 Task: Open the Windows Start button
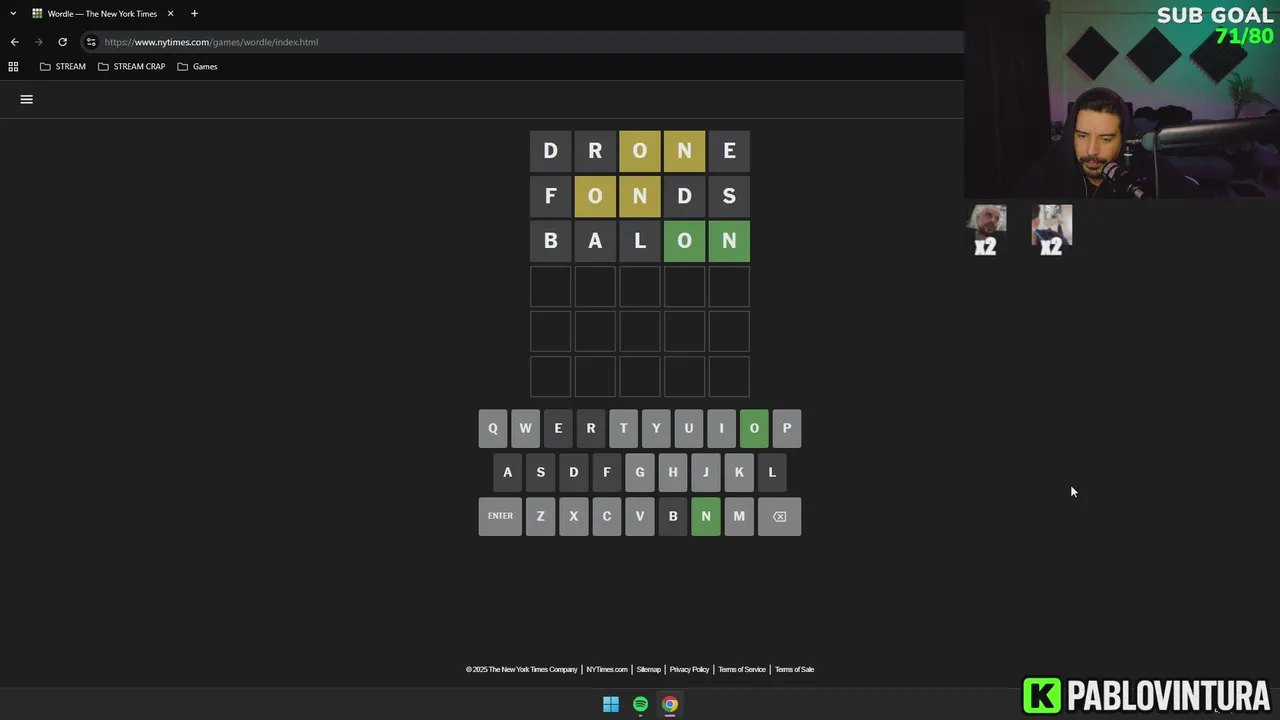611,704
